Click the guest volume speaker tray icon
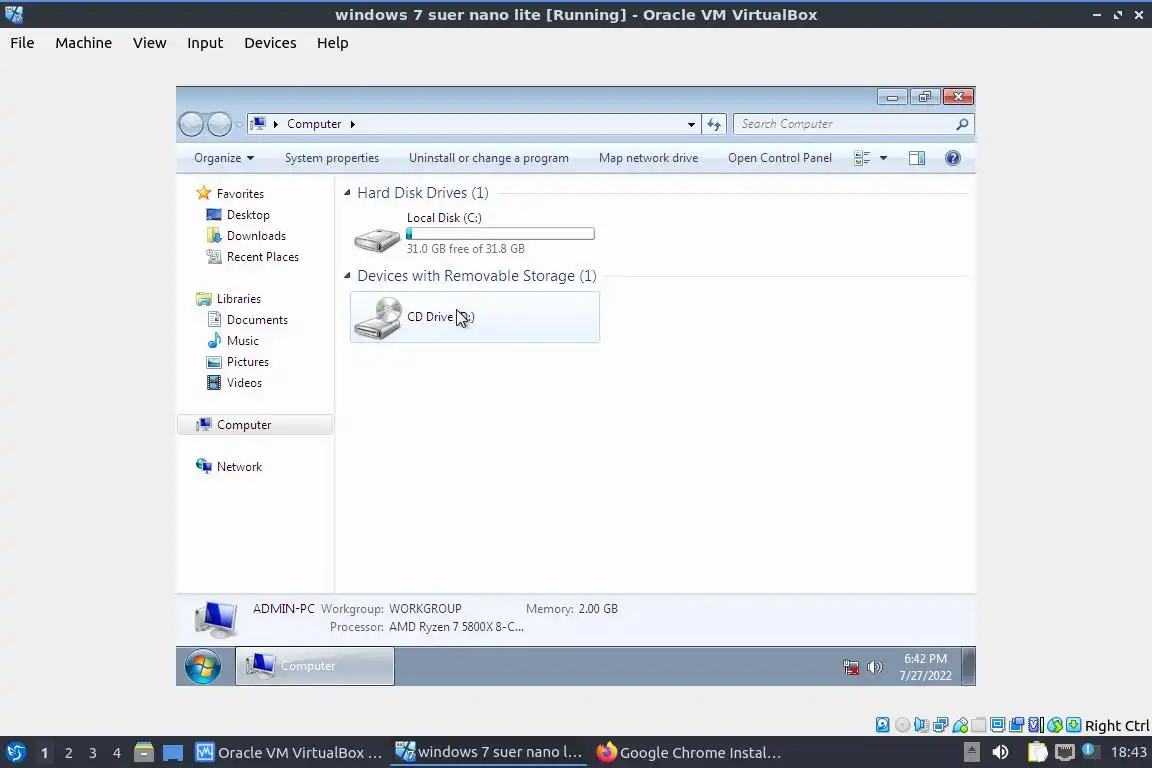1152x768 pixels. click(x=874, y=667)
